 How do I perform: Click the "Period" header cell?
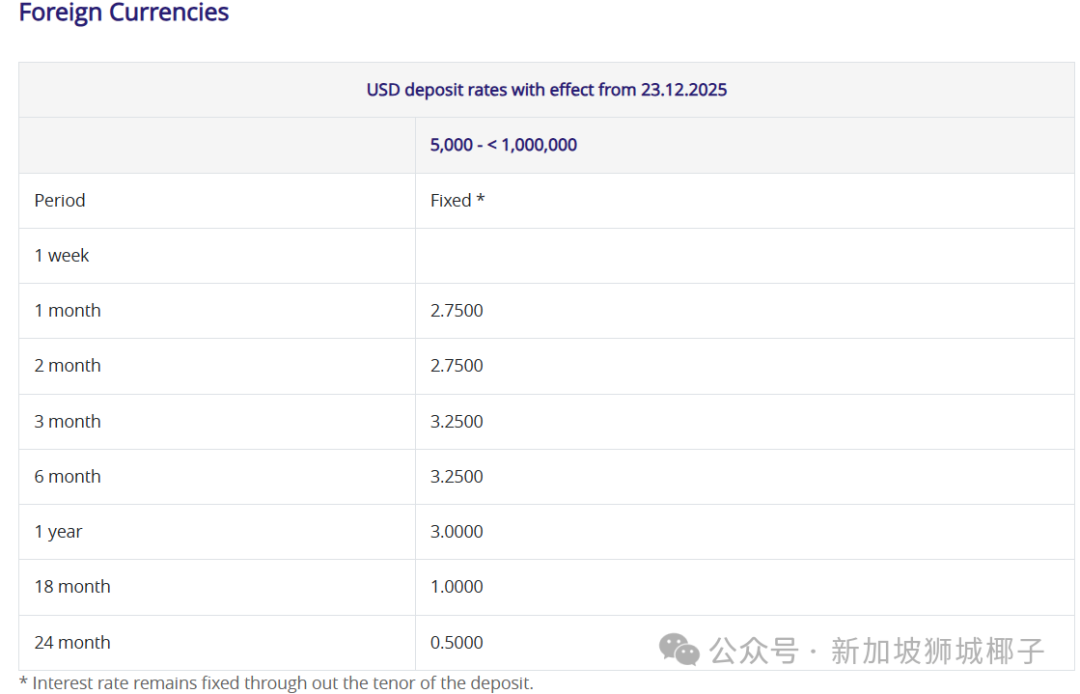[x=60, y=200]
